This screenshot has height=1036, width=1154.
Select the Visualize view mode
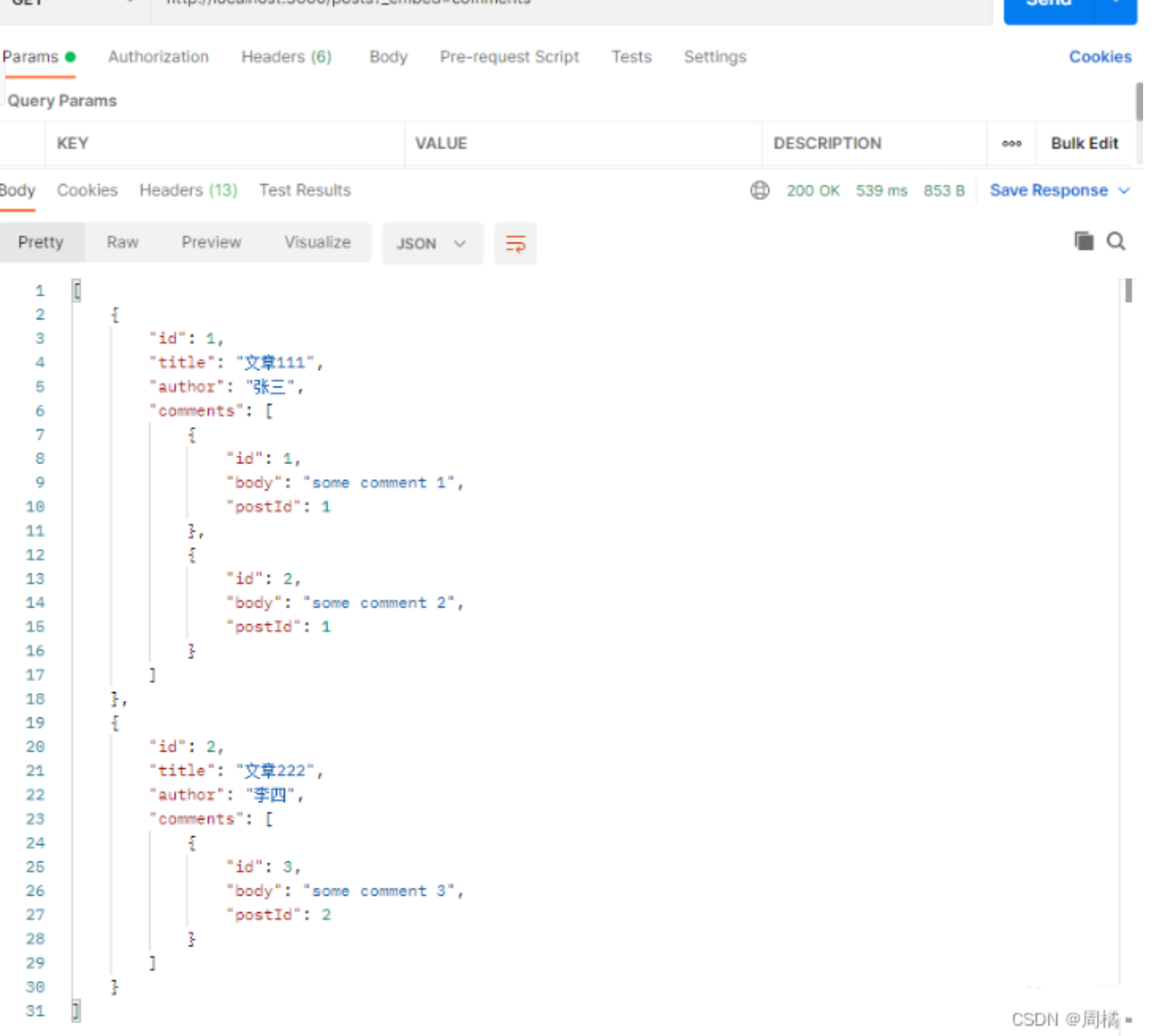317,242
